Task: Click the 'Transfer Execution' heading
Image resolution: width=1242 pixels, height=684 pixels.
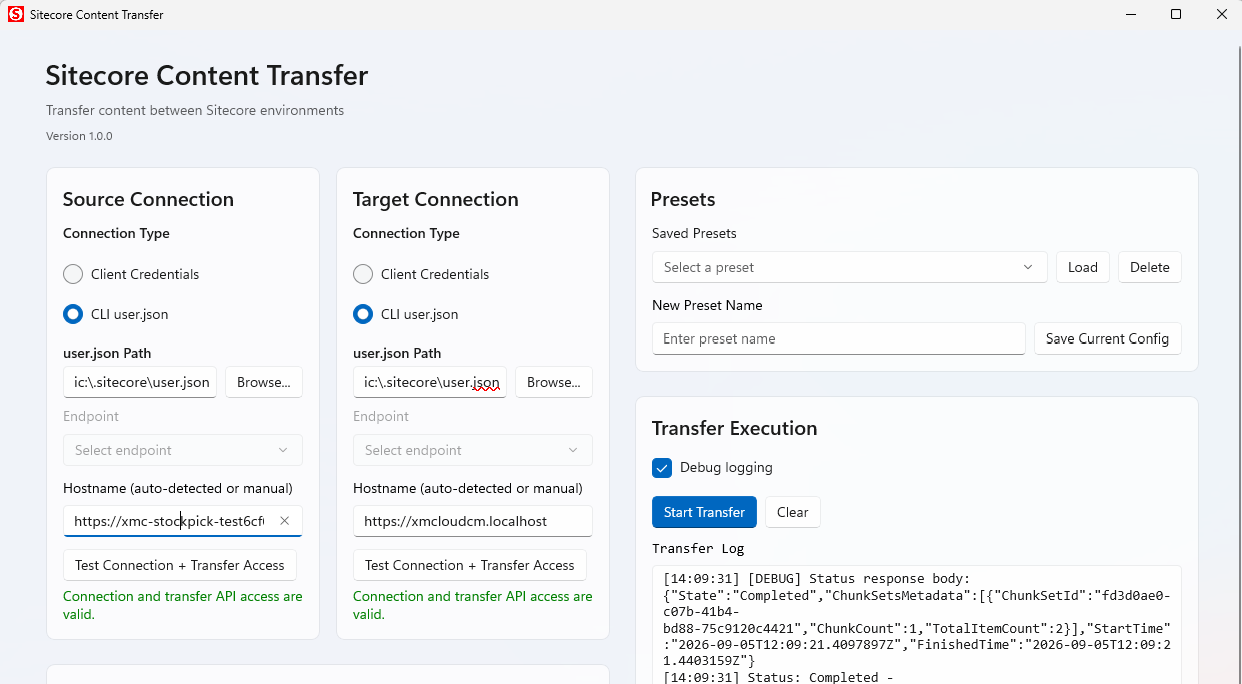Action: 734,428
